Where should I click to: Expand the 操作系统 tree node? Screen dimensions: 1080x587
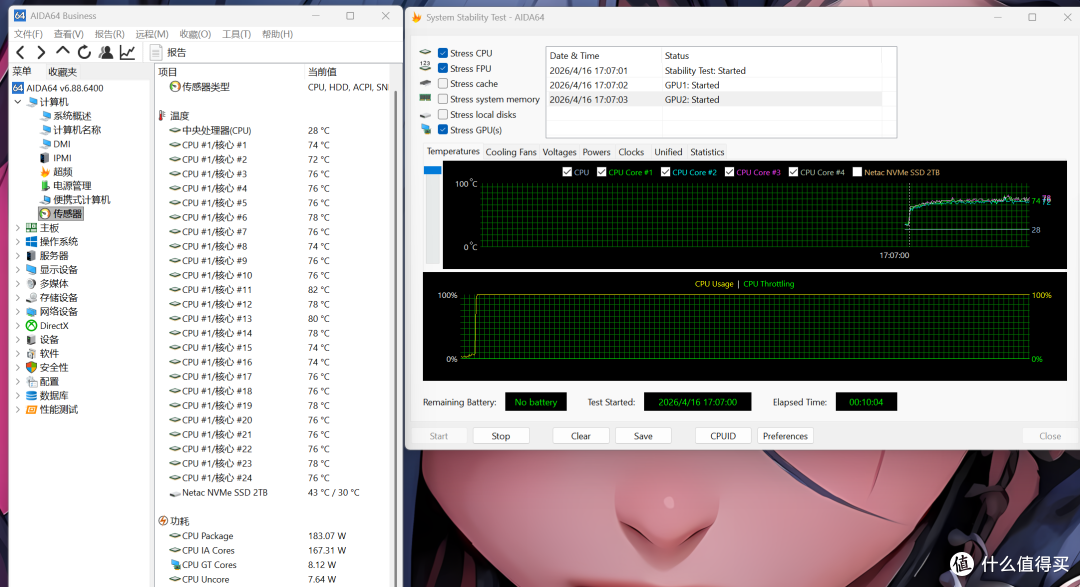[x=18, y=242]
